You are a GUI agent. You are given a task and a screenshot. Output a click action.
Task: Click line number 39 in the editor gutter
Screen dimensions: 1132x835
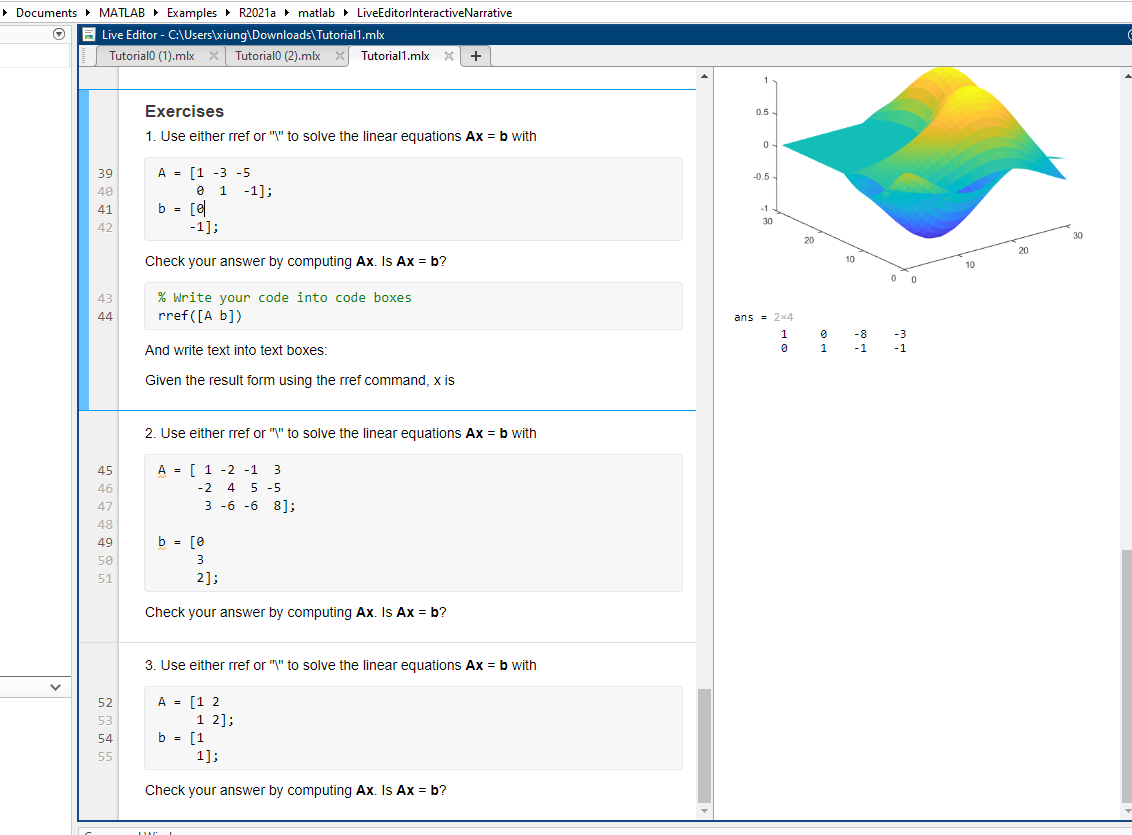(x=104, y=174)
